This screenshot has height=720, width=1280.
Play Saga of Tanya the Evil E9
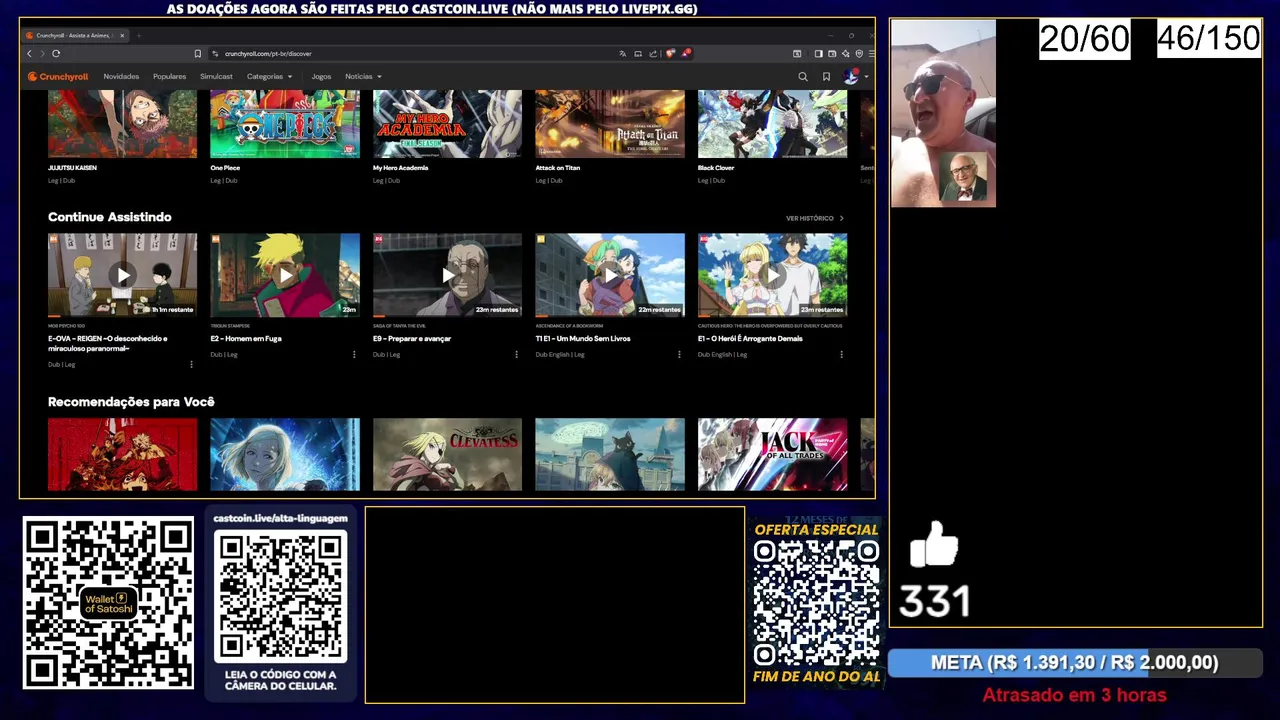pos(447,275)
